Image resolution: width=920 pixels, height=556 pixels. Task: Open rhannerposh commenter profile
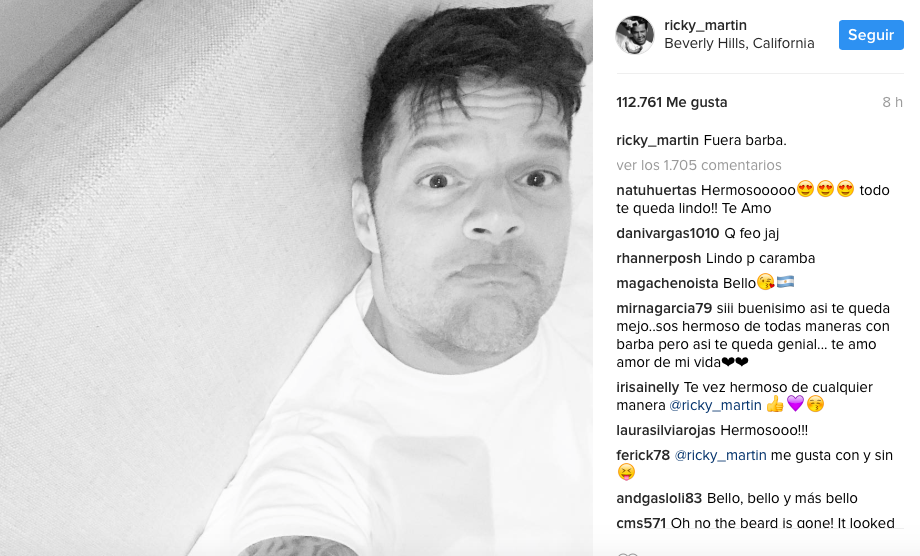coord(658,259)
